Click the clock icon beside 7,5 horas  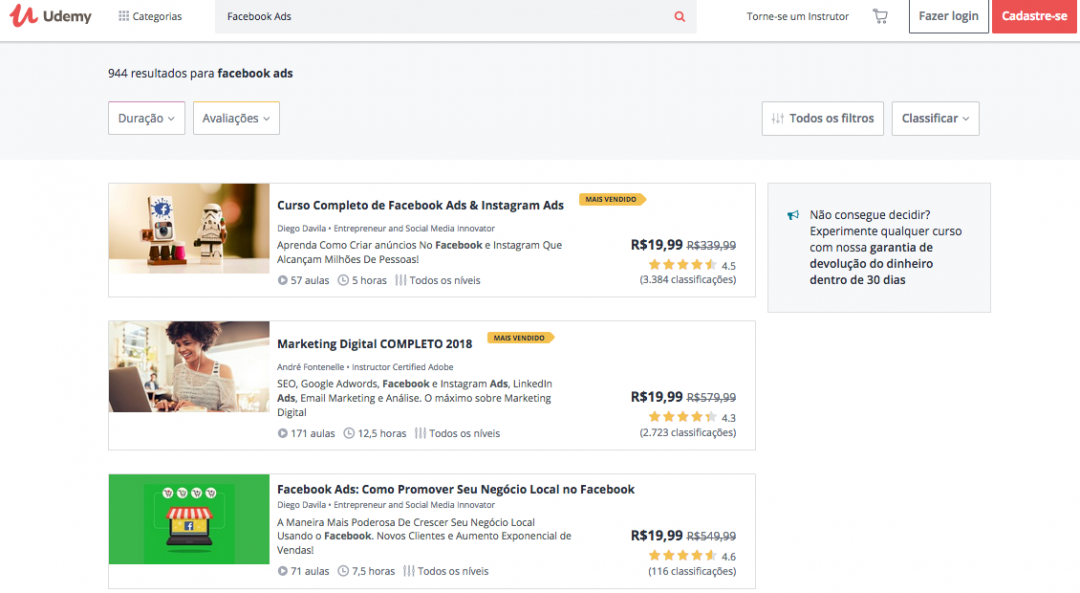[x=343, y=571]
